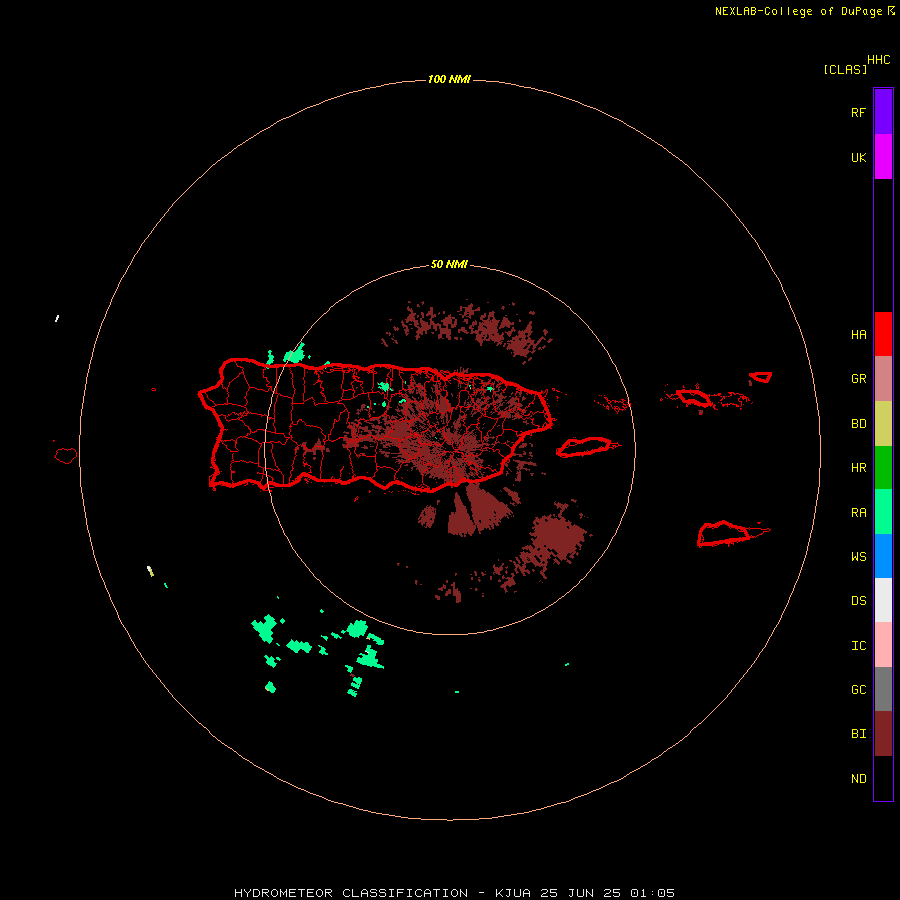The height and width of the screenshot is (900, 900).
Task: Click the BI legend label
Action: [858, 734]
